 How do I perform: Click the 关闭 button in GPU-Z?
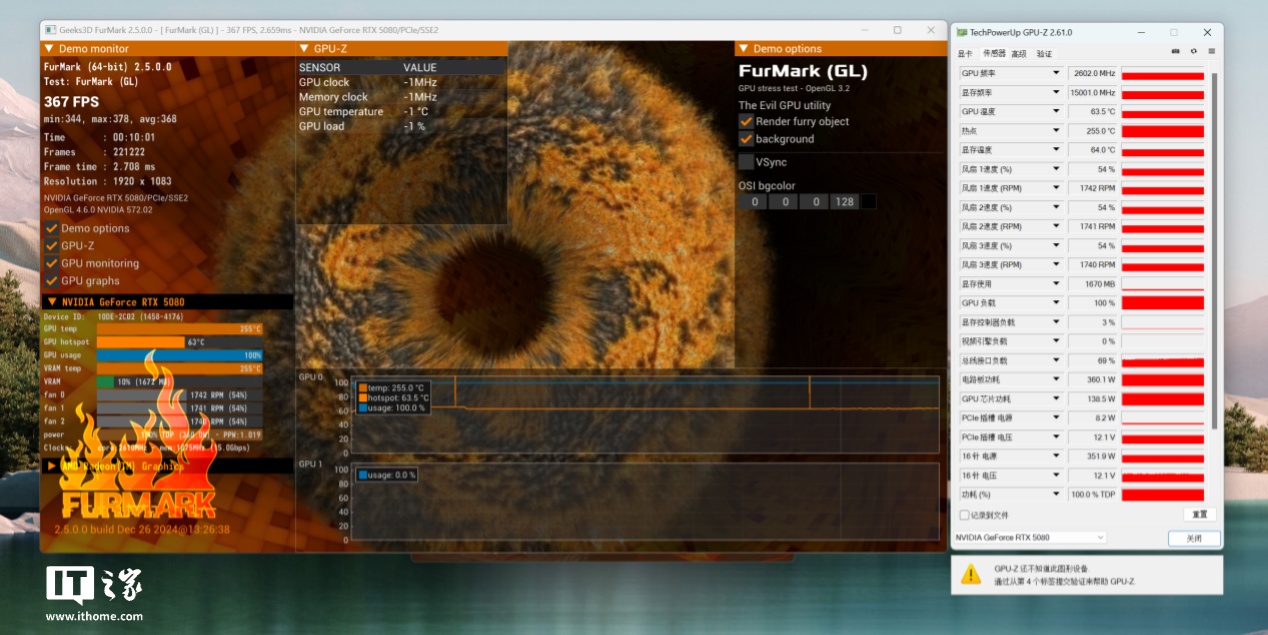tap(1194, 538)
